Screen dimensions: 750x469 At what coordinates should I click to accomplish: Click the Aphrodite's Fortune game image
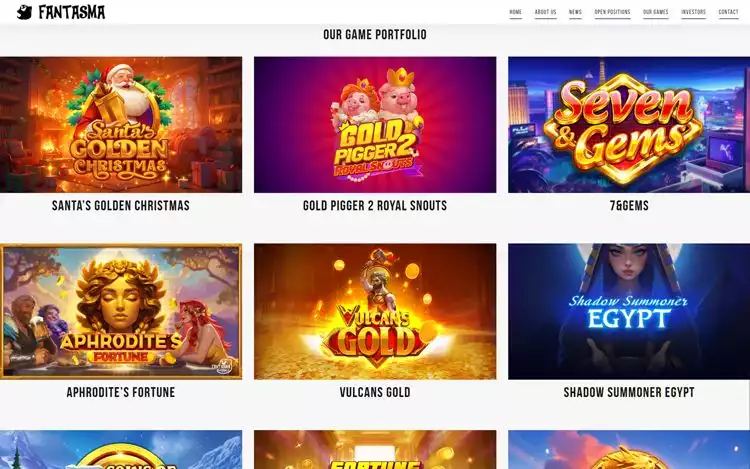click(121, 312)
